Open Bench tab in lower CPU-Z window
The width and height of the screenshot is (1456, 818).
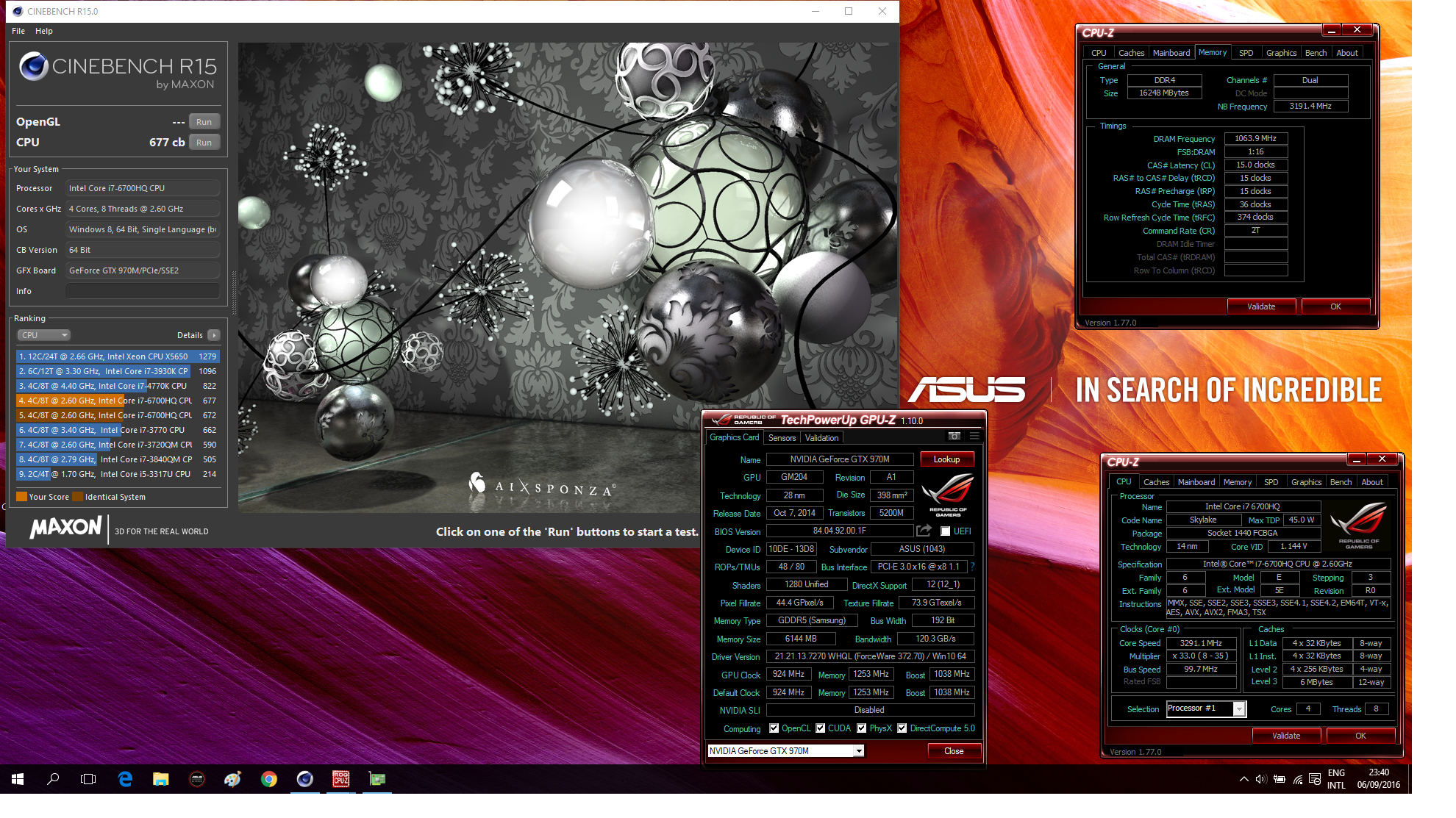(x=1341, y=482)
